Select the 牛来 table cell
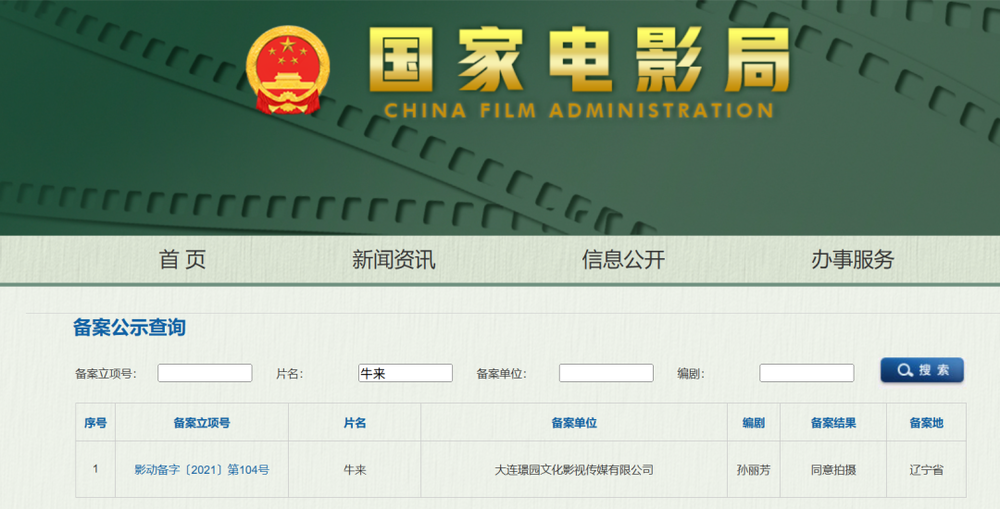The image size is (1000, 509). [x=355, y=470]
